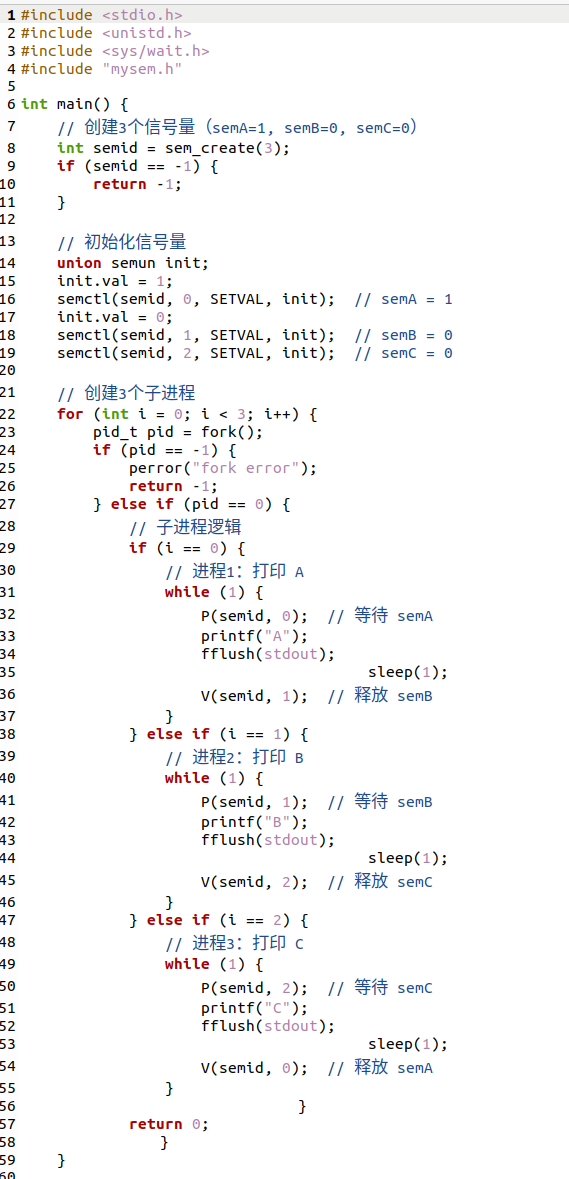Click the 'if (pid == -1) {' line
The width and height of the screenshot is (569, 1179).
tap(165, 450)
